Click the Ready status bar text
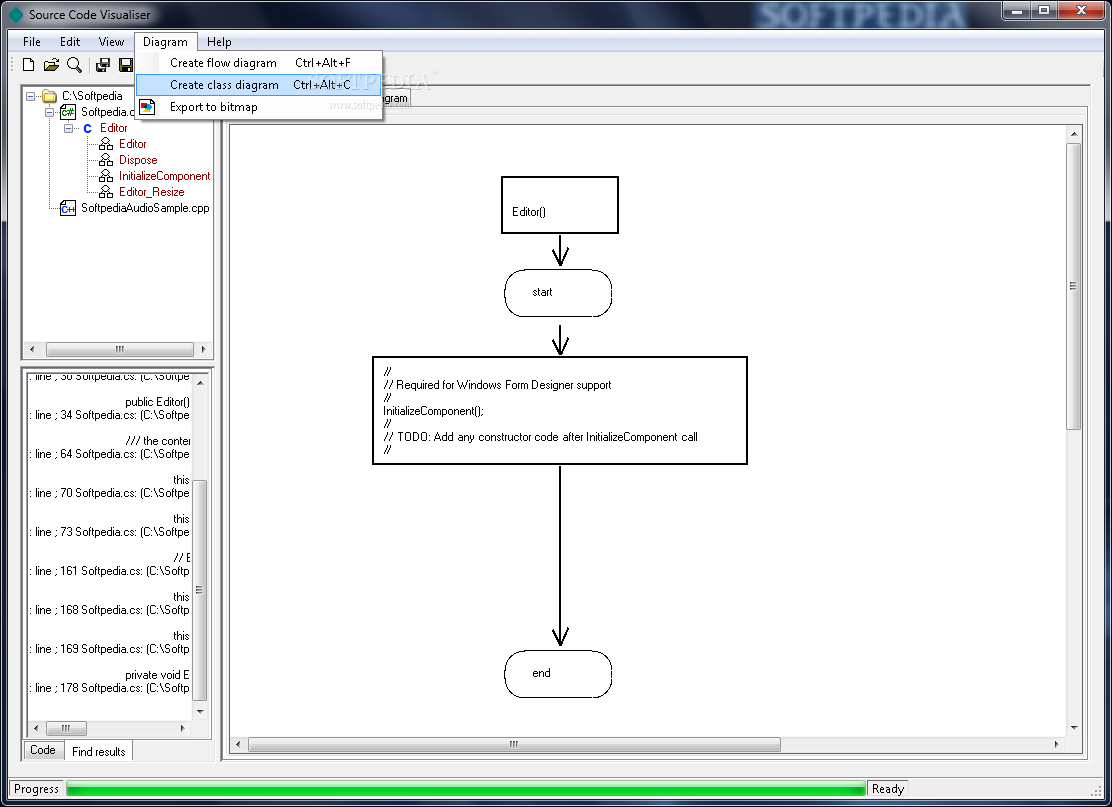This screenshot has height=807, width=1112. click(888, 789)
